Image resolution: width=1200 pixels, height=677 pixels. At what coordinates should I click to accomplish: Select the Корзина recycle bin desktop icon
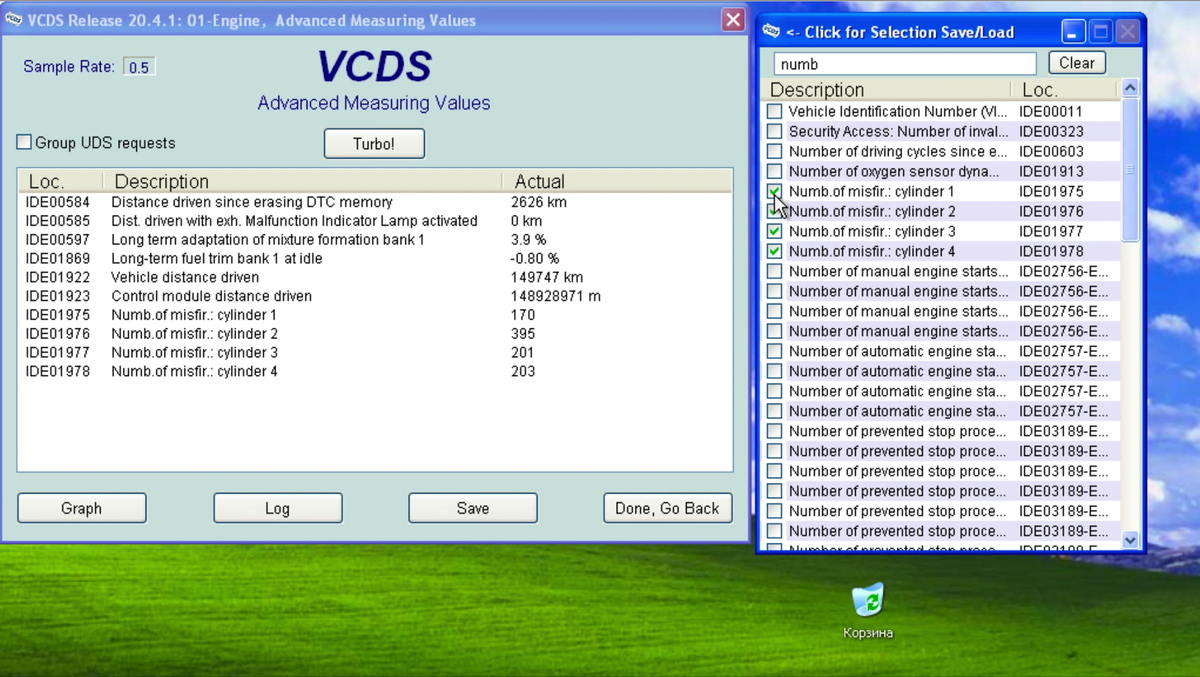(868, 611)
